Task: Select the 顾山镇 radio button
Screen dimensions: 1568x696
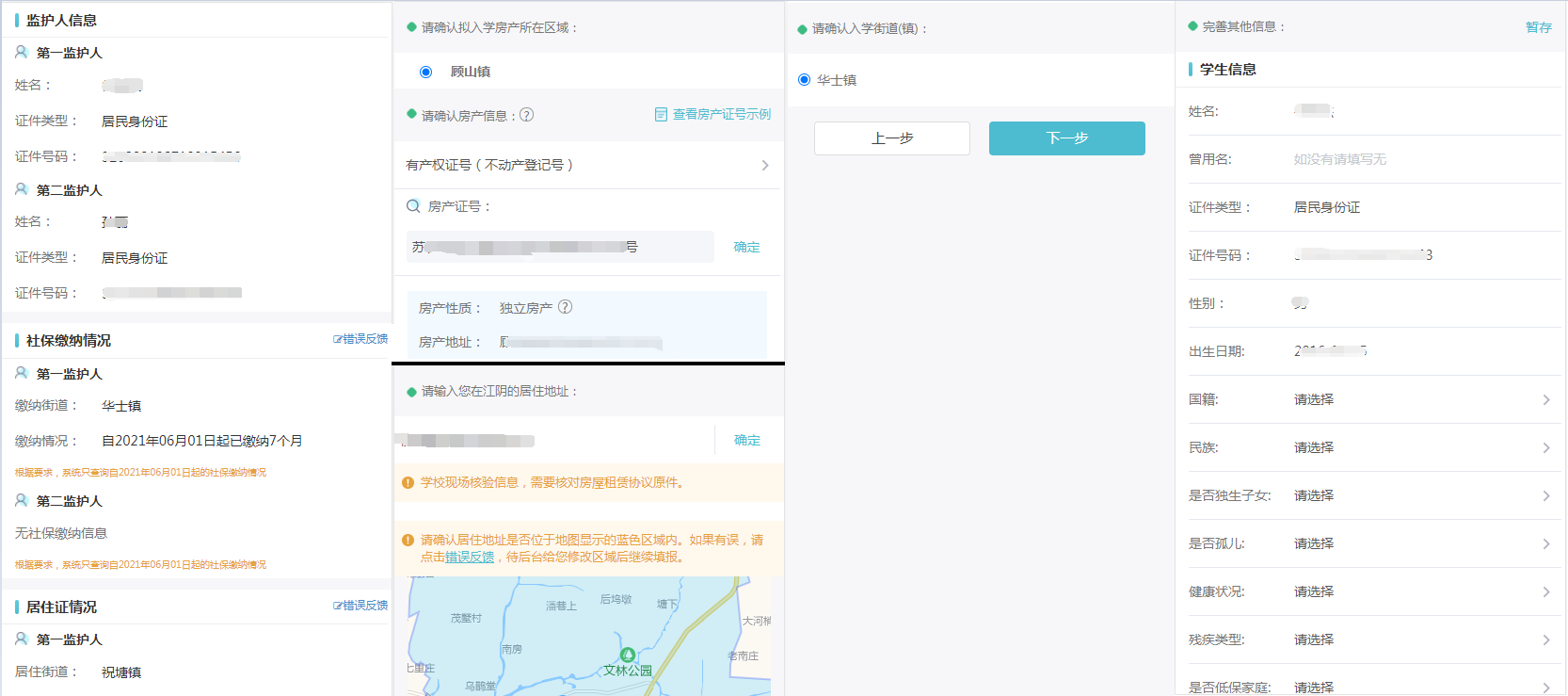Action: [426, 72]
